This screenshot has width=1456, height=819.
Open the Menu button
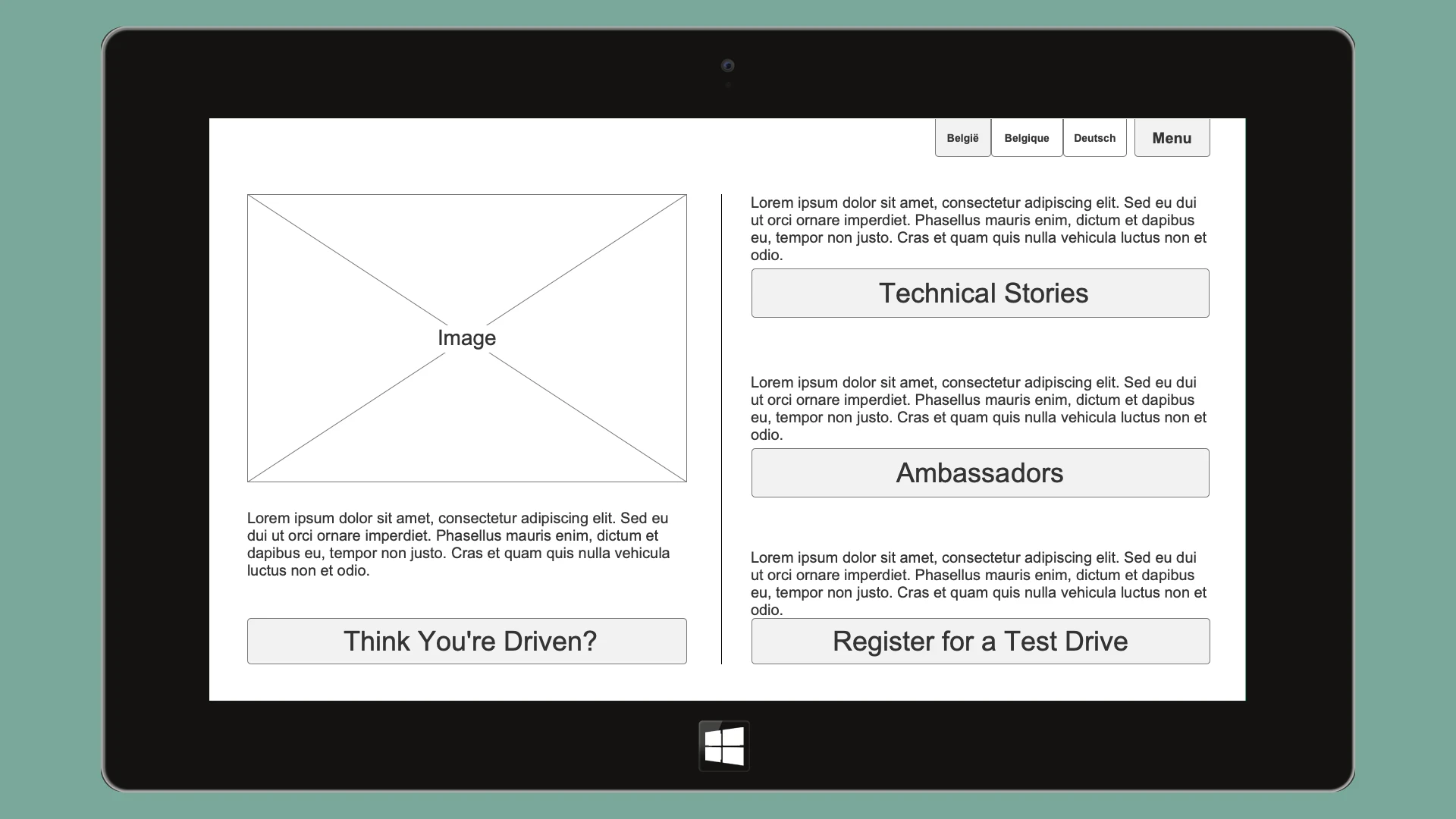tap(1172, 138)
